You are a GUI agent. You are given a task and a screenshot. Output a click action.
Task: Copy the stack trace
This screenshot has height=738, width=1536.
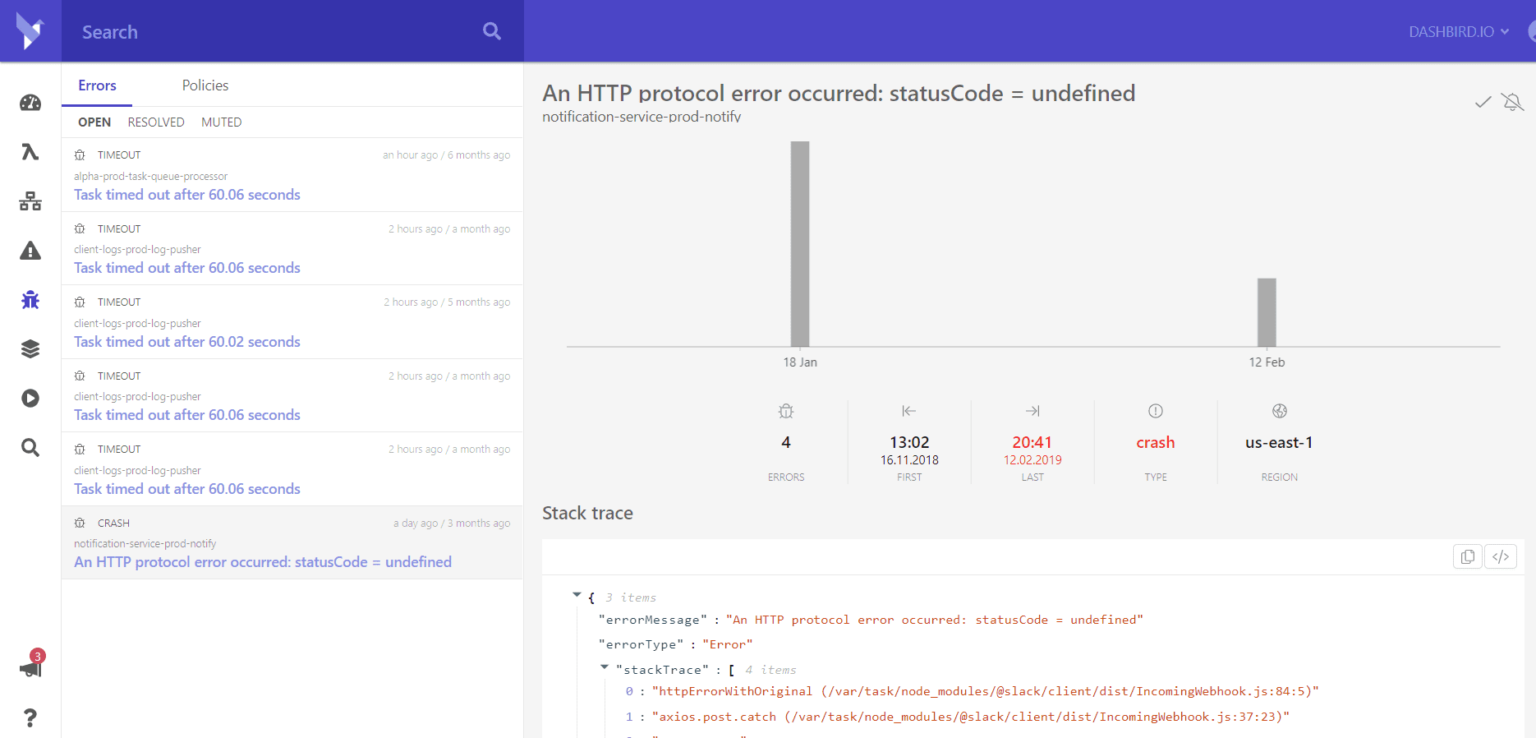(1467, 556)
